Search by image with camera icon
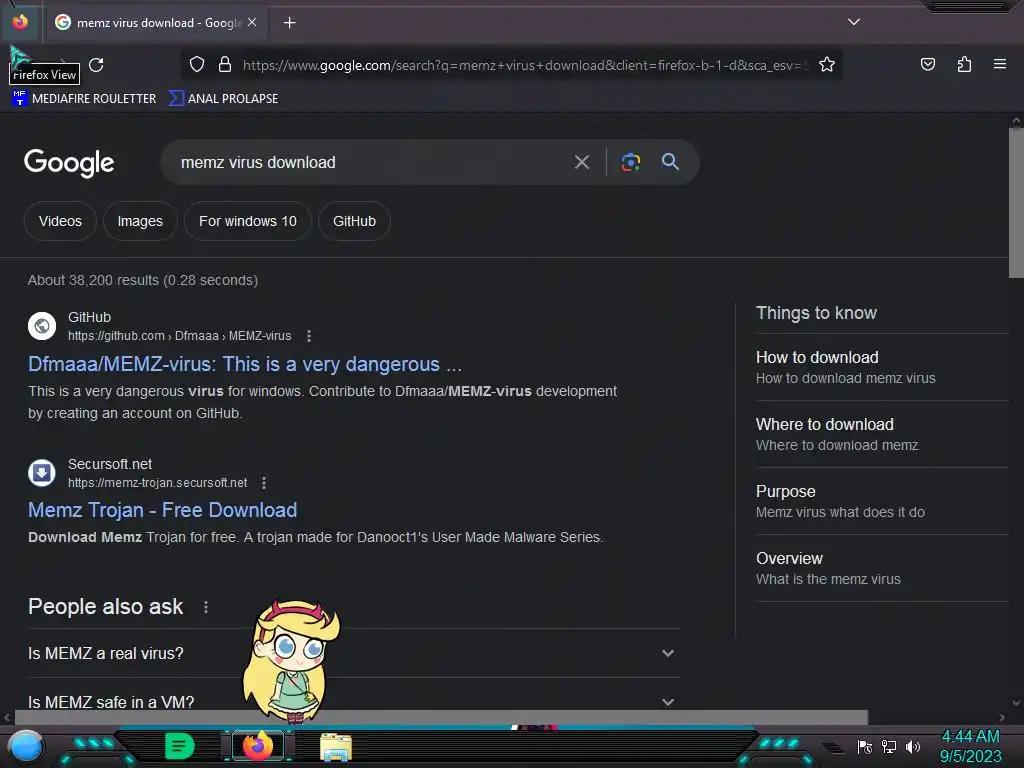Image resolution: width=1024 pixels, height=768 pixels. (x=630, y=162)
